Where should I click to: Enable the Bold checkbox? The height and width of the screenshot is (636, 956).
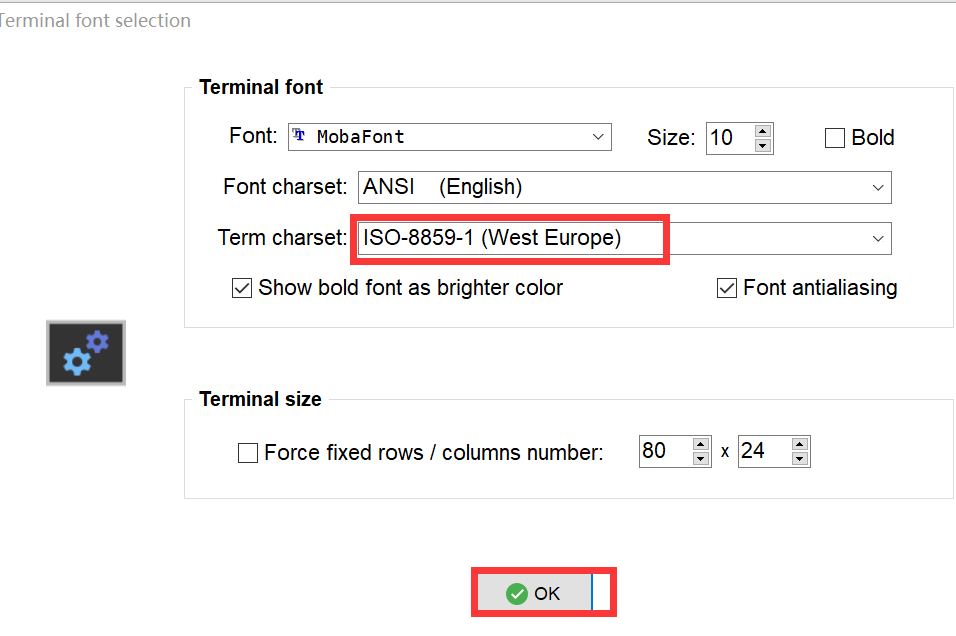(x=835, y=138)
